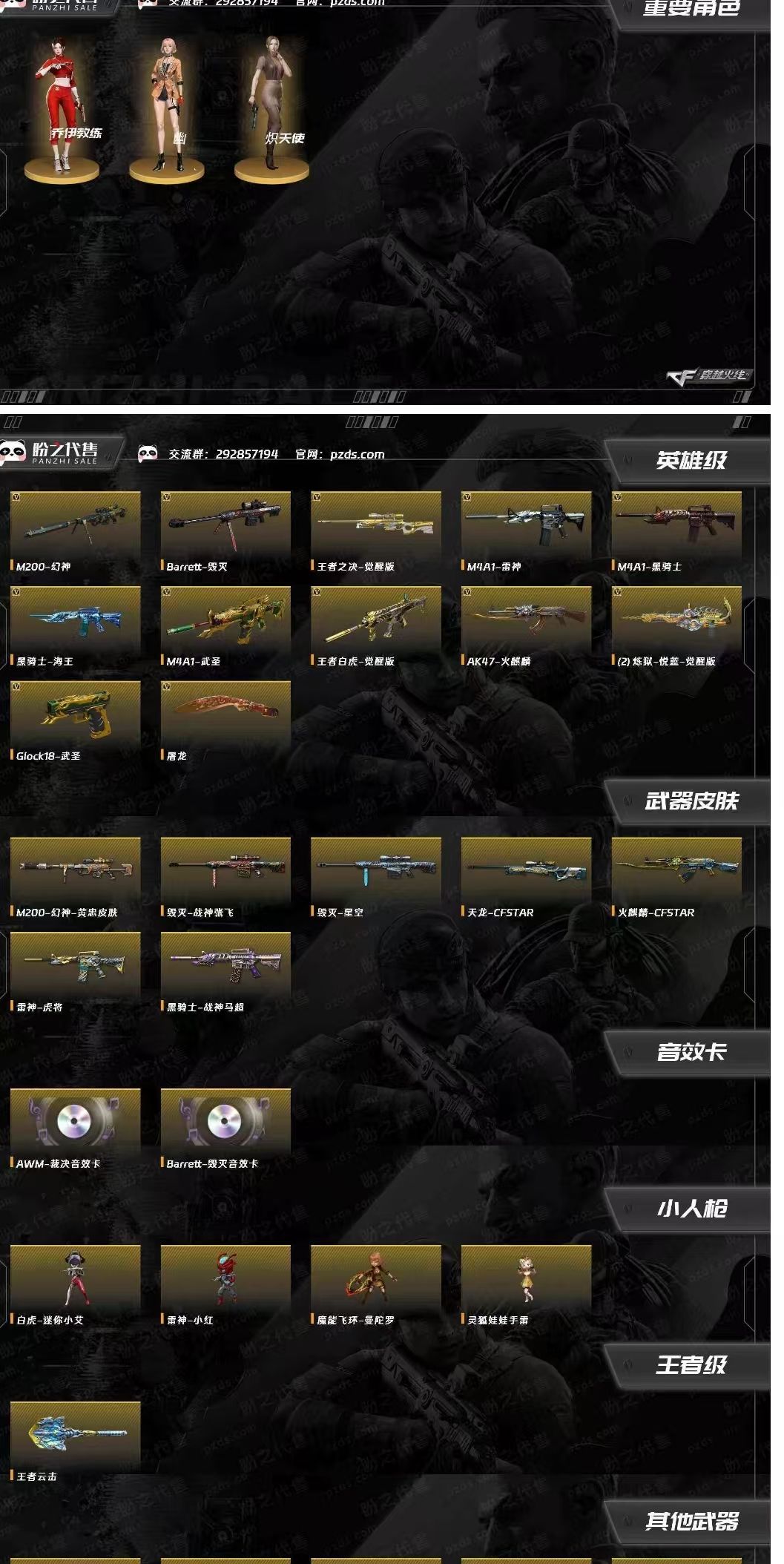The image size is (784, 1564).
Task: Open the 武器皮肤 section tab
Action: pyautogui.click(x=690, y=801)
